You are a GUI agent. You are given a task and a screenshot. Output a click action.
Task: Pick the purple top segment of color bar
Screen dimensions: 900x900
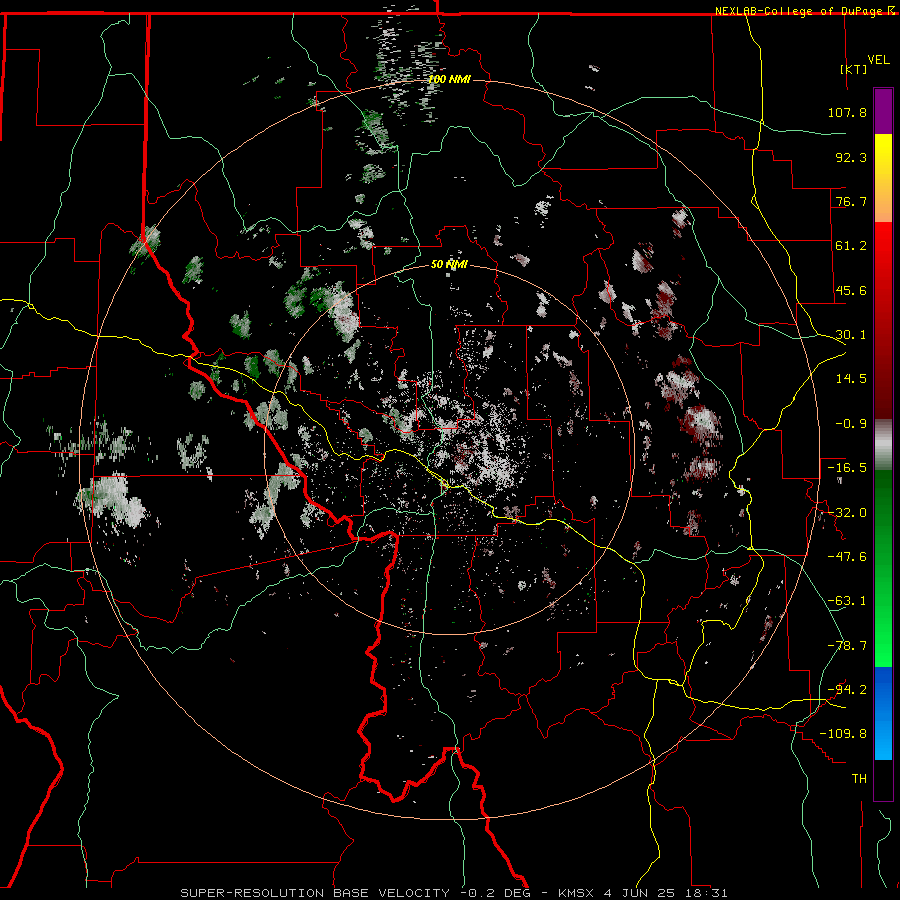[883, 111]
